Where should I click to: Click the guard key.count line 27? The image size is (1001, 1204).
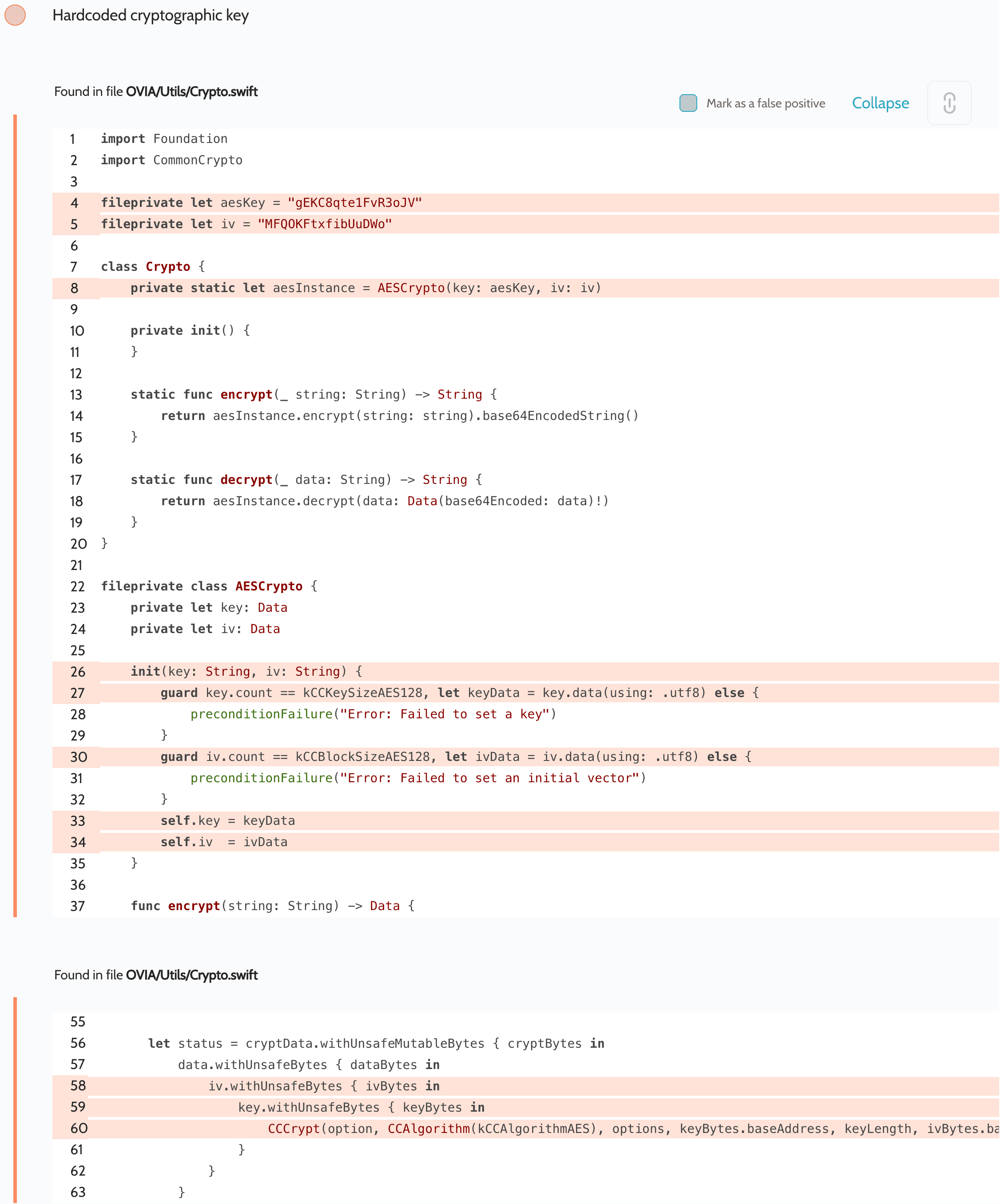point(459,693)
